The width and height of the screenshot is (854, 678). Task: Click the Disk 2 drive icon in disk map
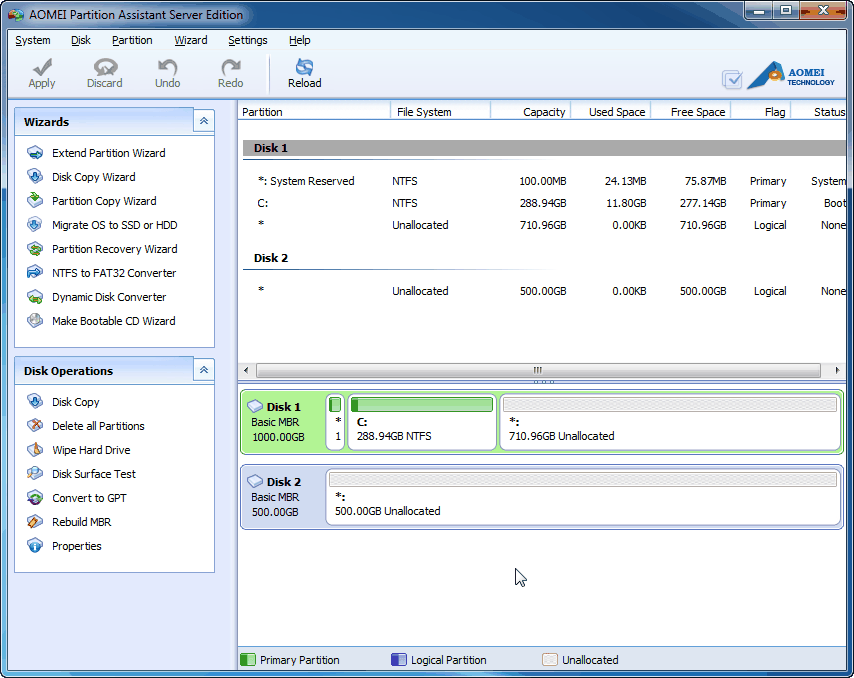click(x=255, y=481)
